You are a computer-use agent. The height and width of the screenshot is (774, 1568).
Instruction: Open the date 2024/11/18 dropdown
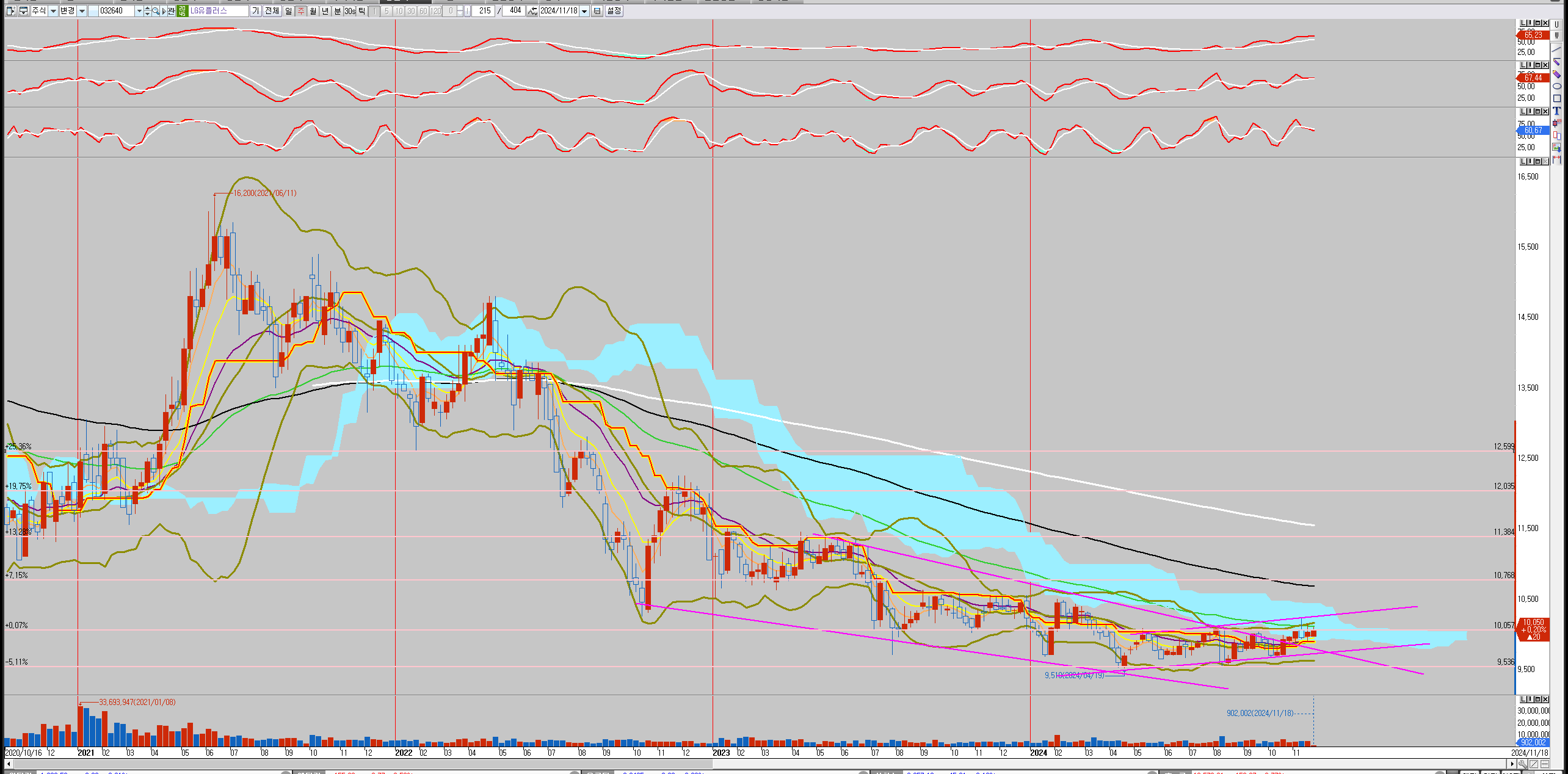584,11
